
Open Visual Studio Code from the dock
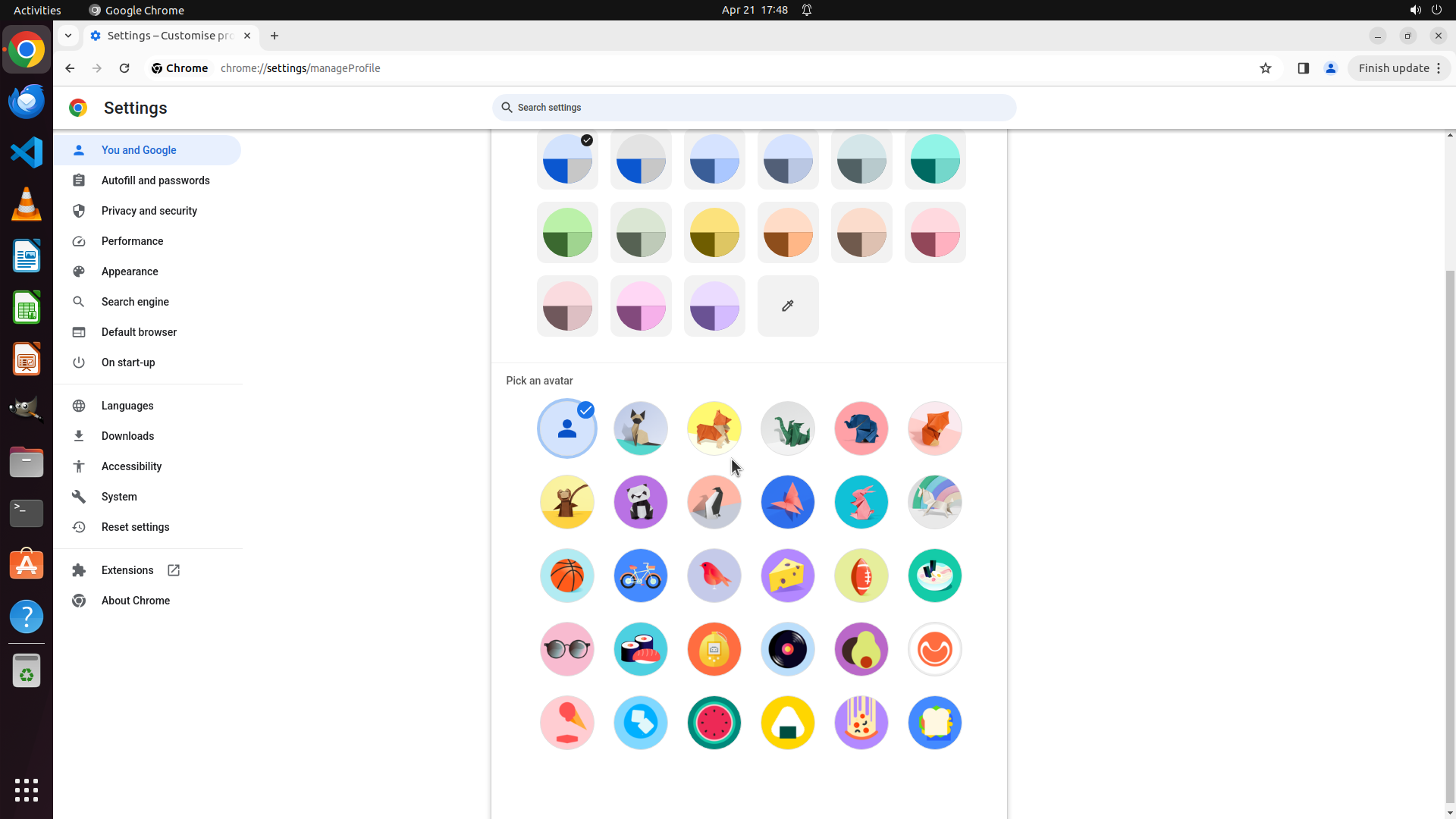[x=27, y=152]
